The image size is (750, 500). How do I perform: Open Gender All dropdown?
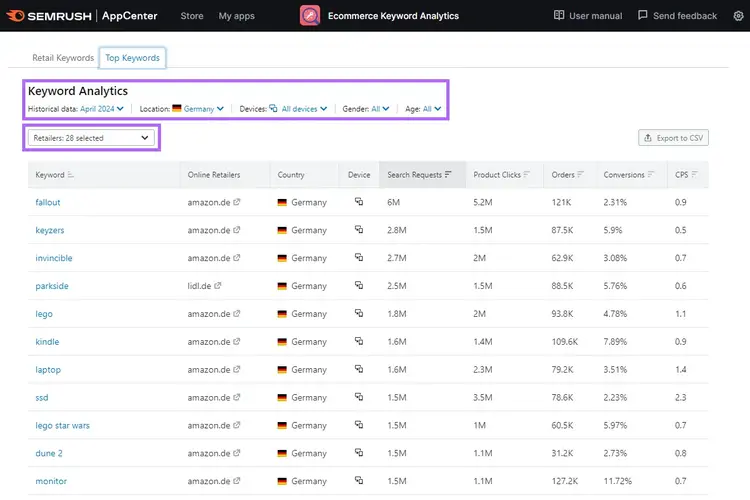[x=380, y=109]
